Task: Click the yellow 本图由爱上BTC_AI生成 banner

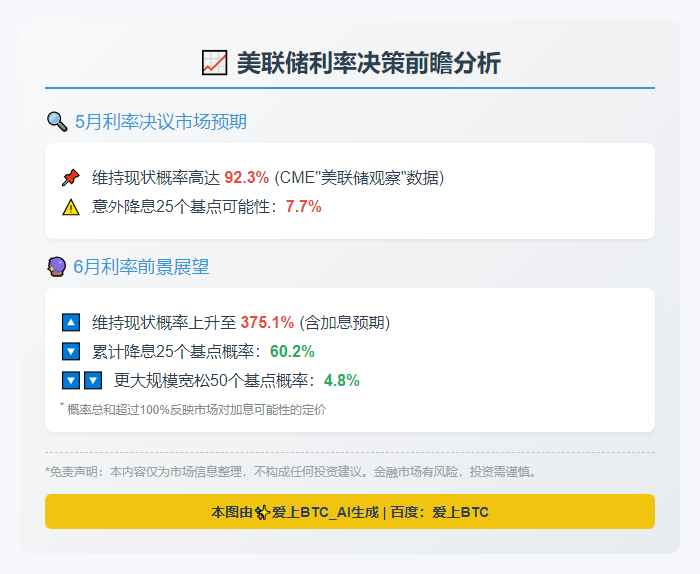Action: tap(350, 512)
